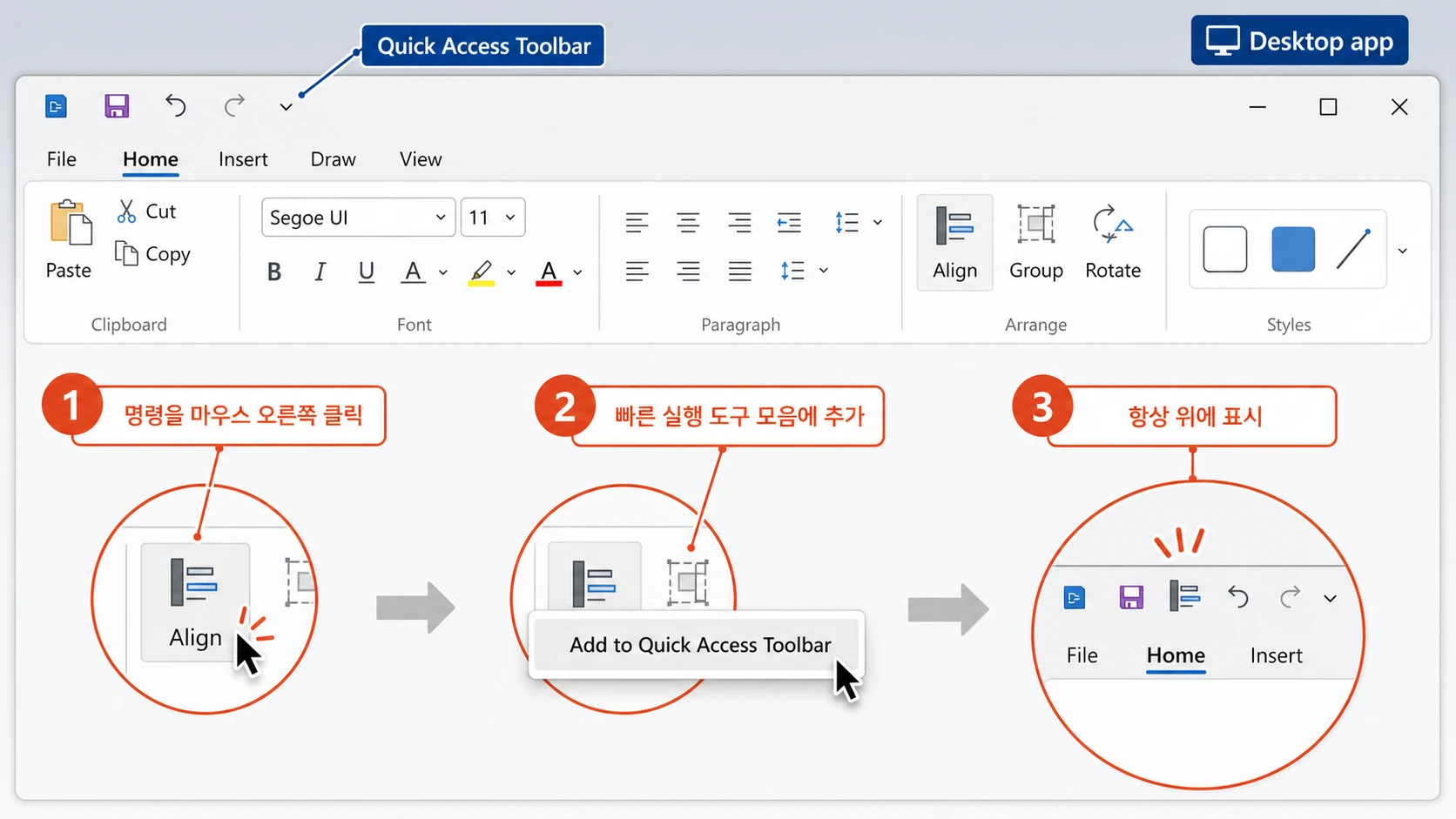Click the line spacing icon in top row
1456x819 pixels.
[846, 223]
